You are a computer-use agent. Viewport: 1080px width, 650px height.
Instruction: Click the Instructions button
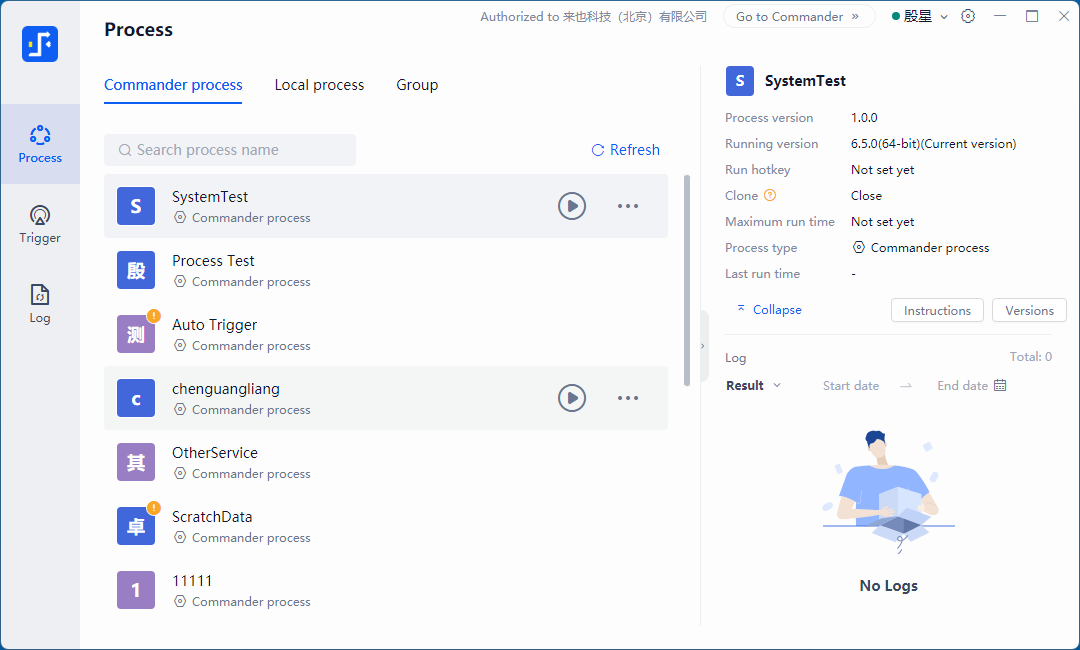point(937,311)
